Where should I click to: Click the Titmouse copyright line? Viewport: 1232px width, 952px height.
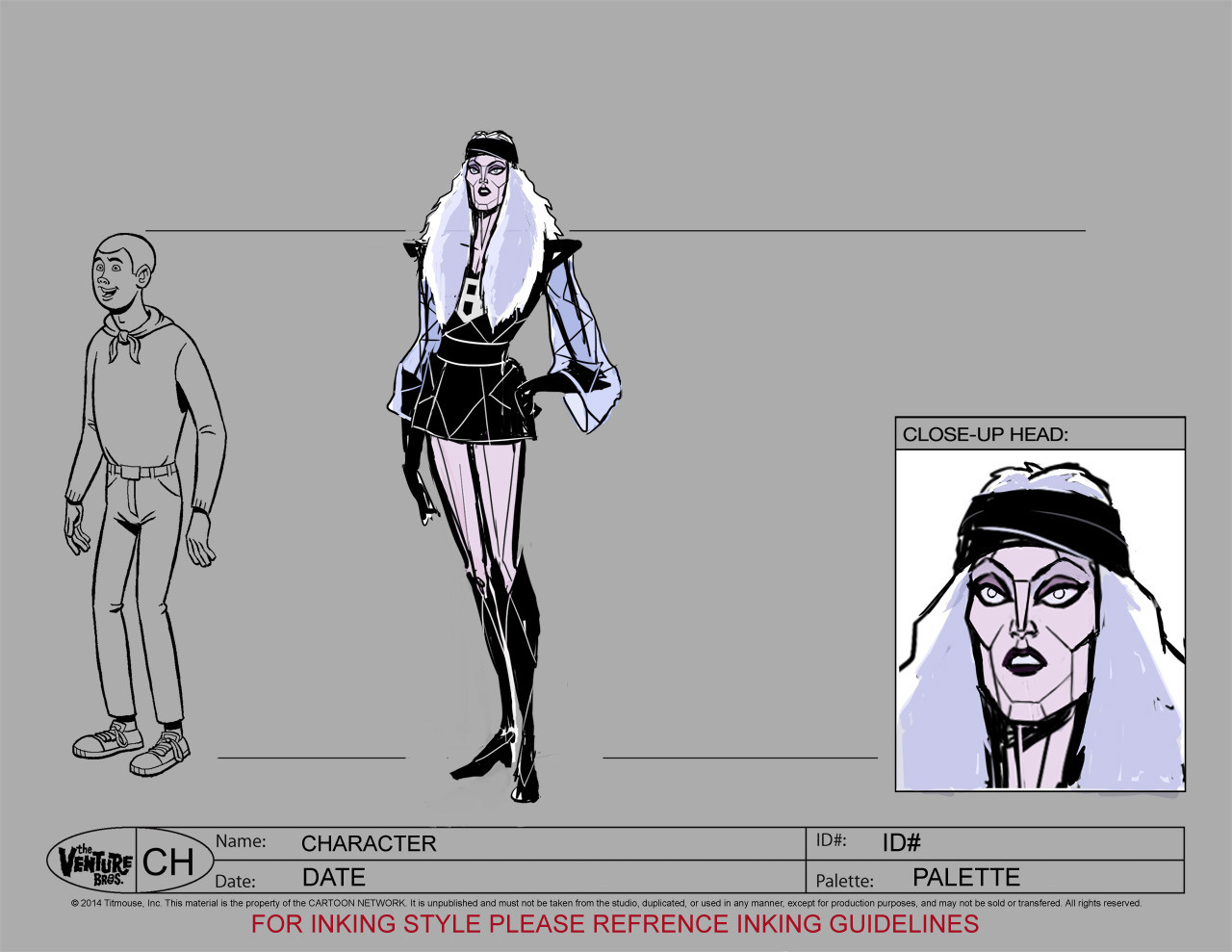(606, 904)
